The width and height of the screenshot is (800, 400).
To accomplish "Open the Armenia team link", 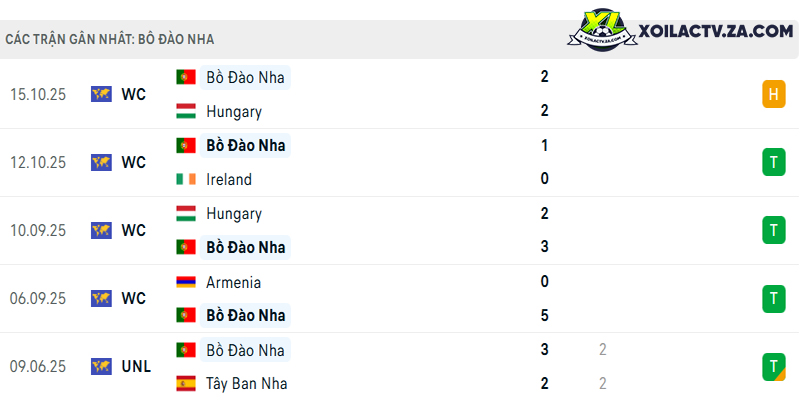I will (x=234, y=282).
